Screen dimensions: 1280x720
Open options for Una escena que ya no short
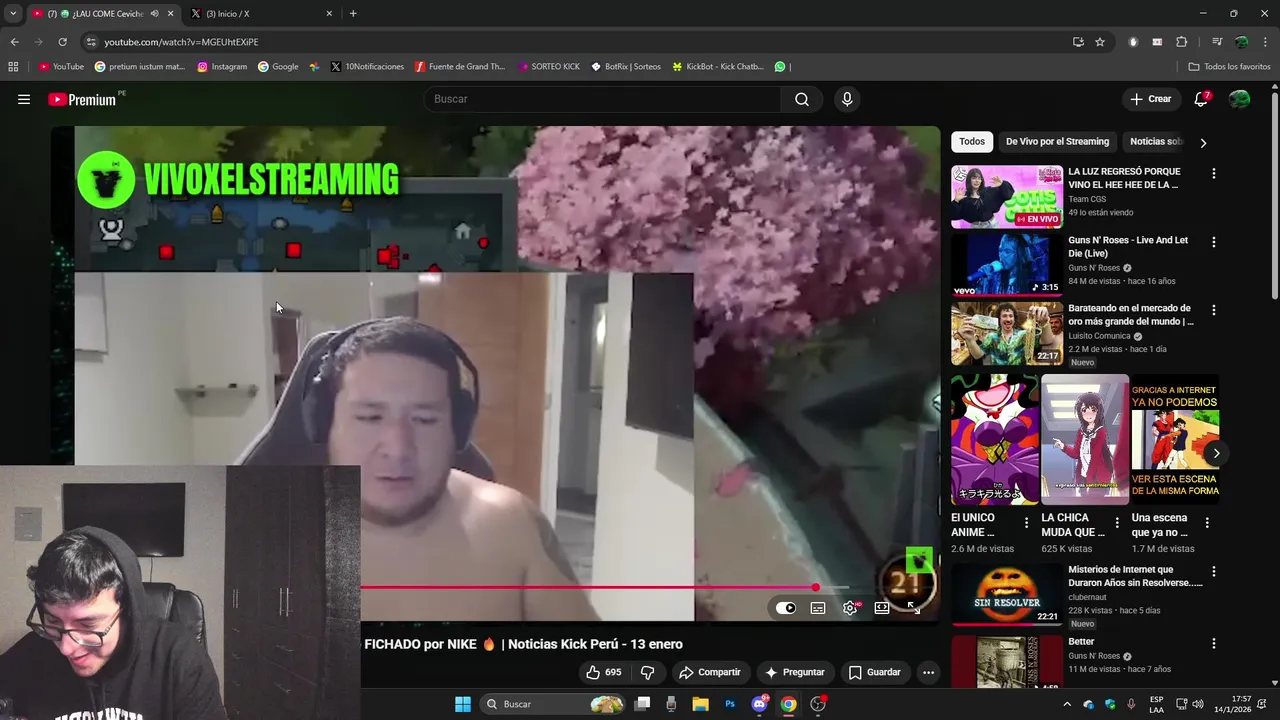click(x=1207, y=522)
